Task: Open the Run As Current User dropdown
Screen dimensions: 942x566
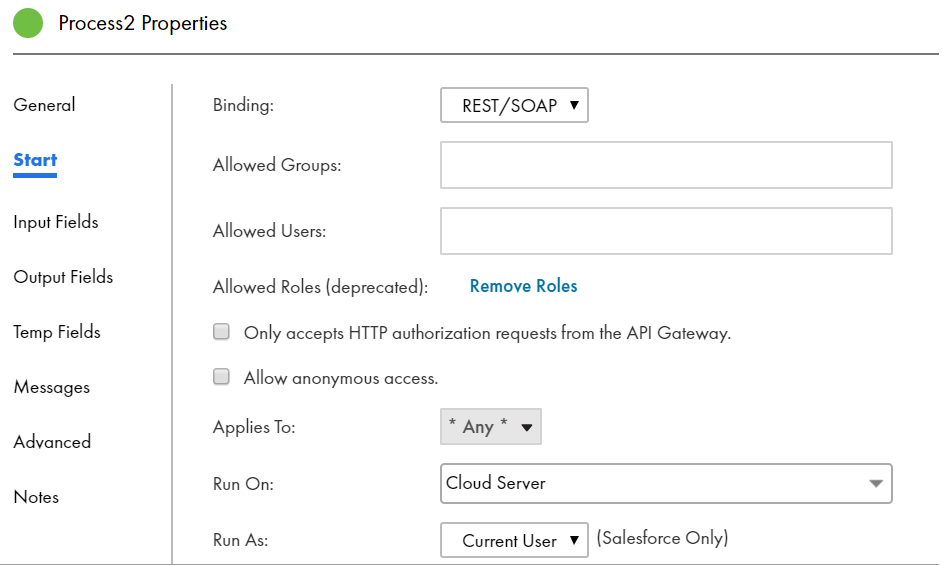Action: 514,540
